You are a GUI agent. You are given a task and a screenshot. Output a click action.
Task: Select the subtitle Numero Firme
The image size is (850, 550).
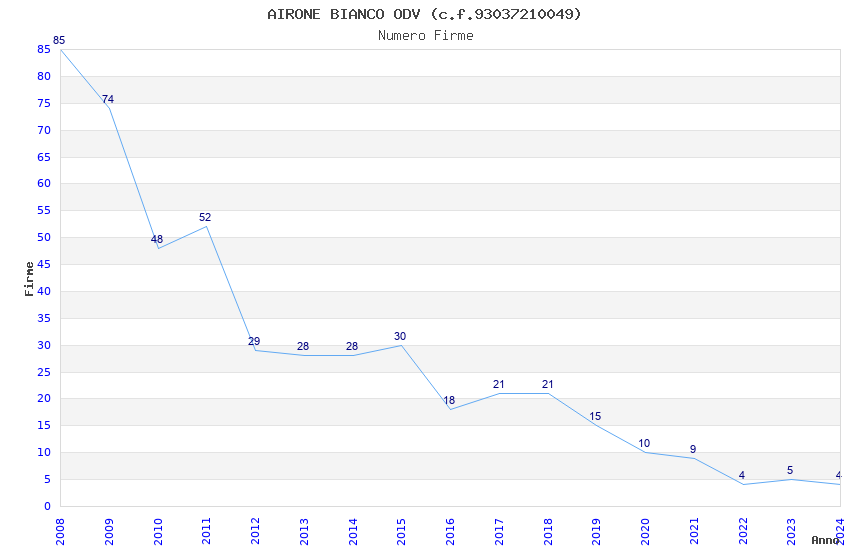[x=426, y=35]
